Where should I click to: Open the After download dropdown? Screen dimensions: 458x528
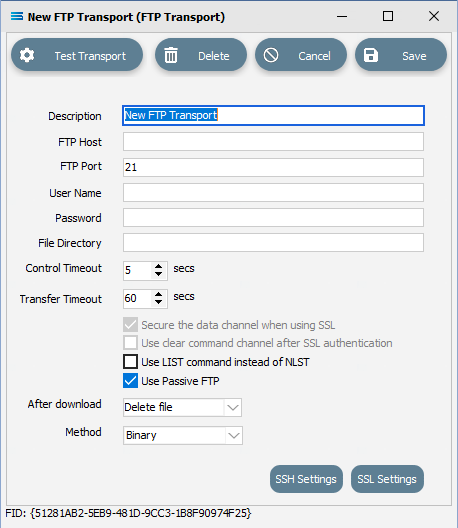click(x=182, y=407)
